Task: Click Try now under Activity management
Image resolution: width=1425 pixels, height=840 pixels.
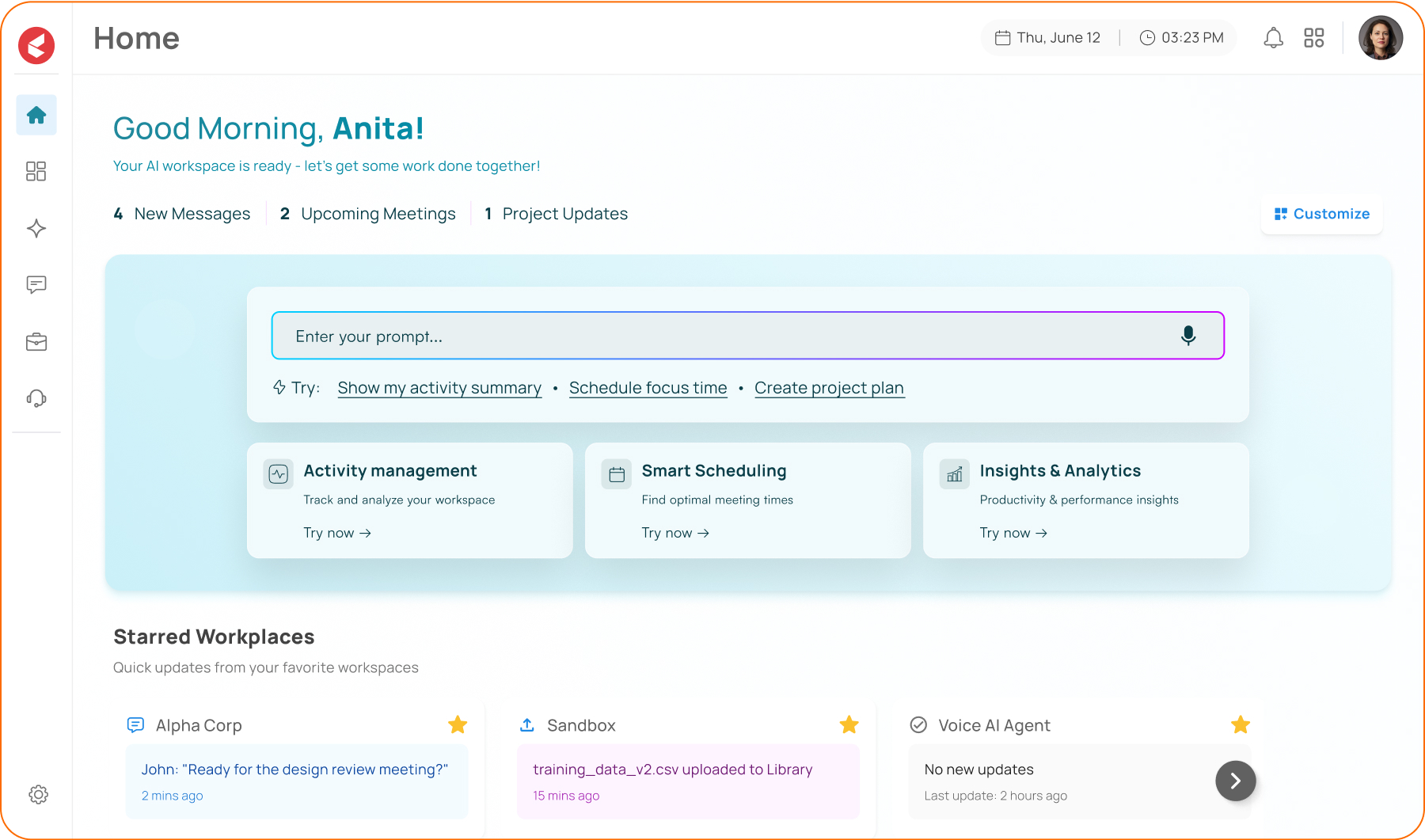Action: click(x=337, y=533)
